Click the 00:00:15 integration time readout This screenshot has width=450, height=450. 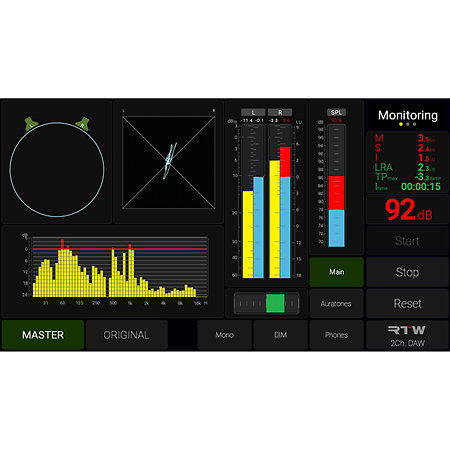pos(421,187)
